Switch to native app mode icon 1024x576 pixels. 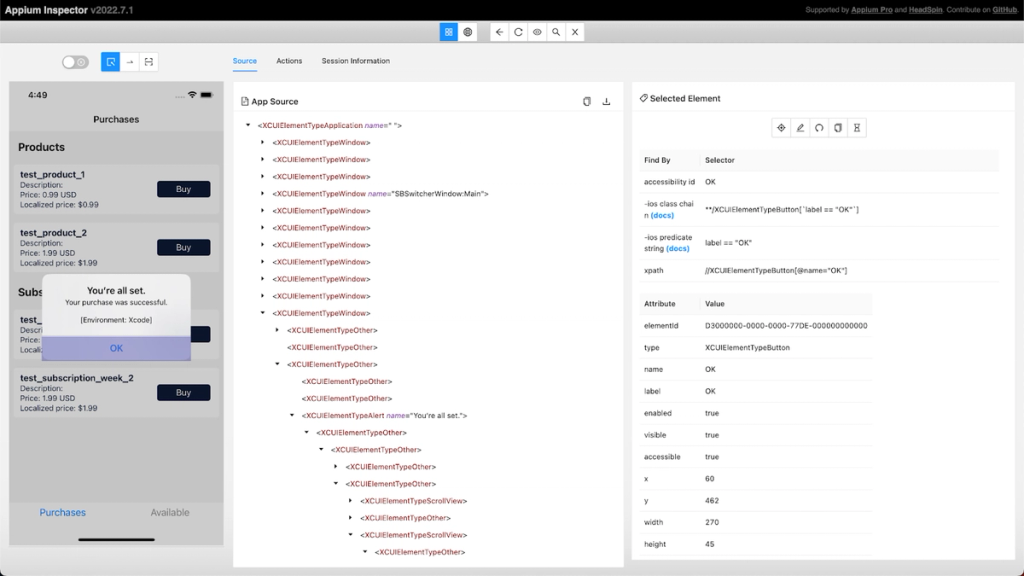[x=449, y=32]
